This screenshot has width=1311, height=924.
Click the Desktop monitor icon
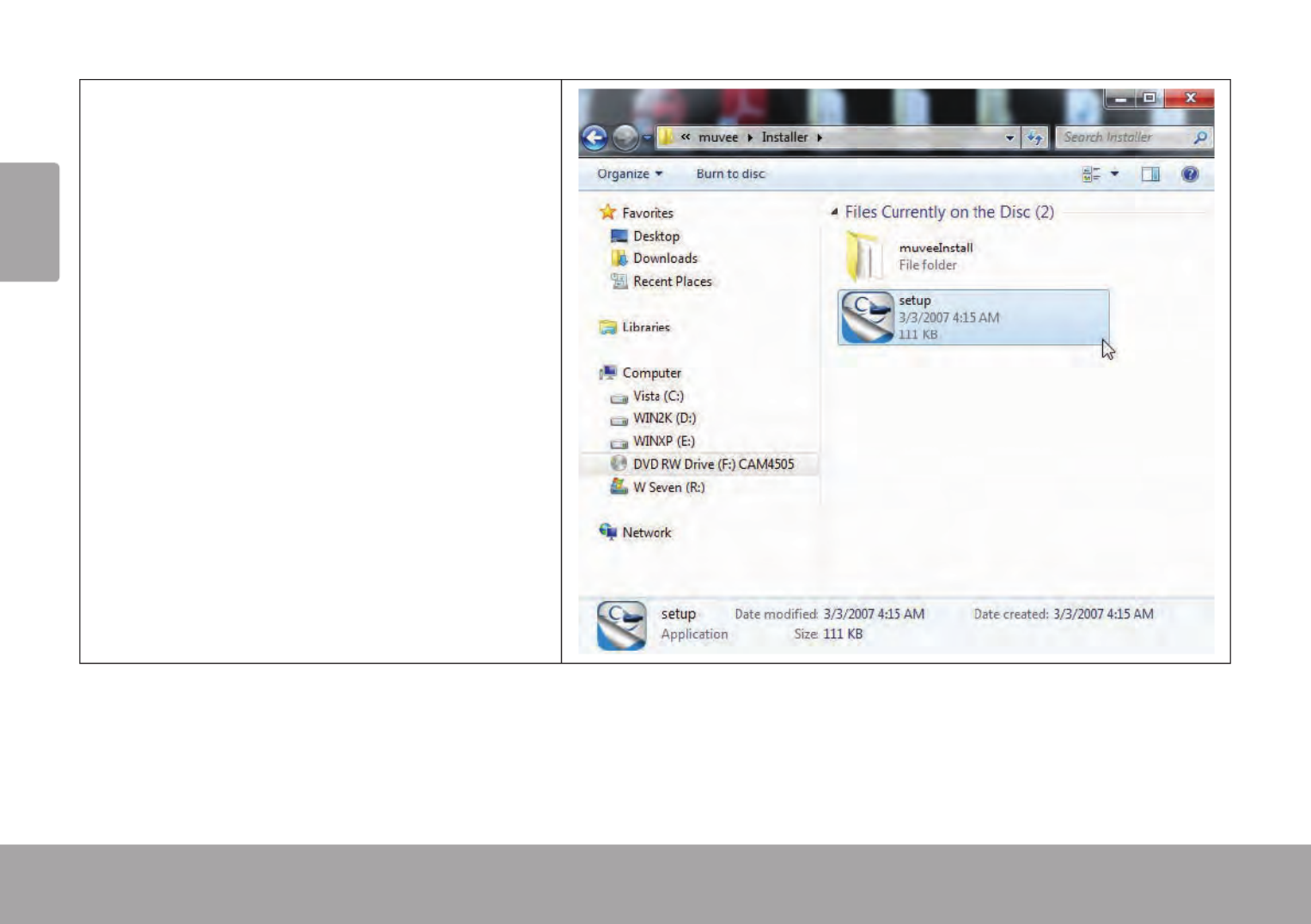tap(619, 236)
